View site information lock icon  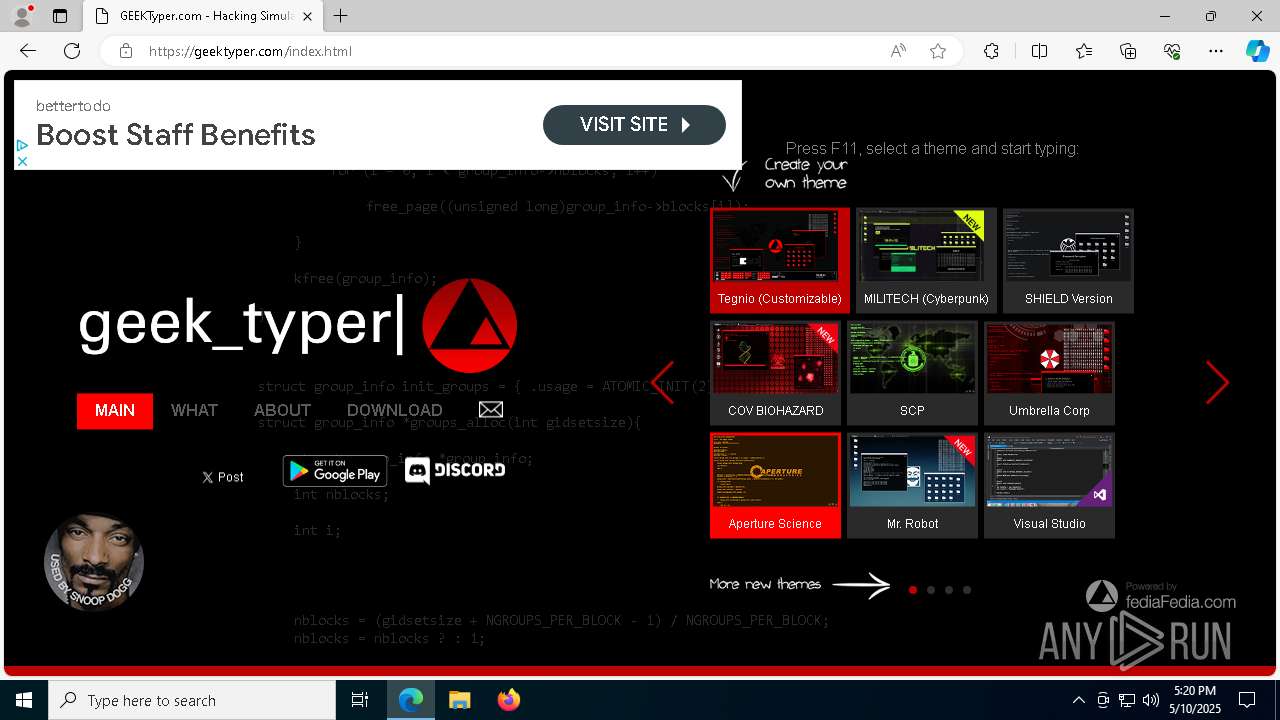(125, 51)
